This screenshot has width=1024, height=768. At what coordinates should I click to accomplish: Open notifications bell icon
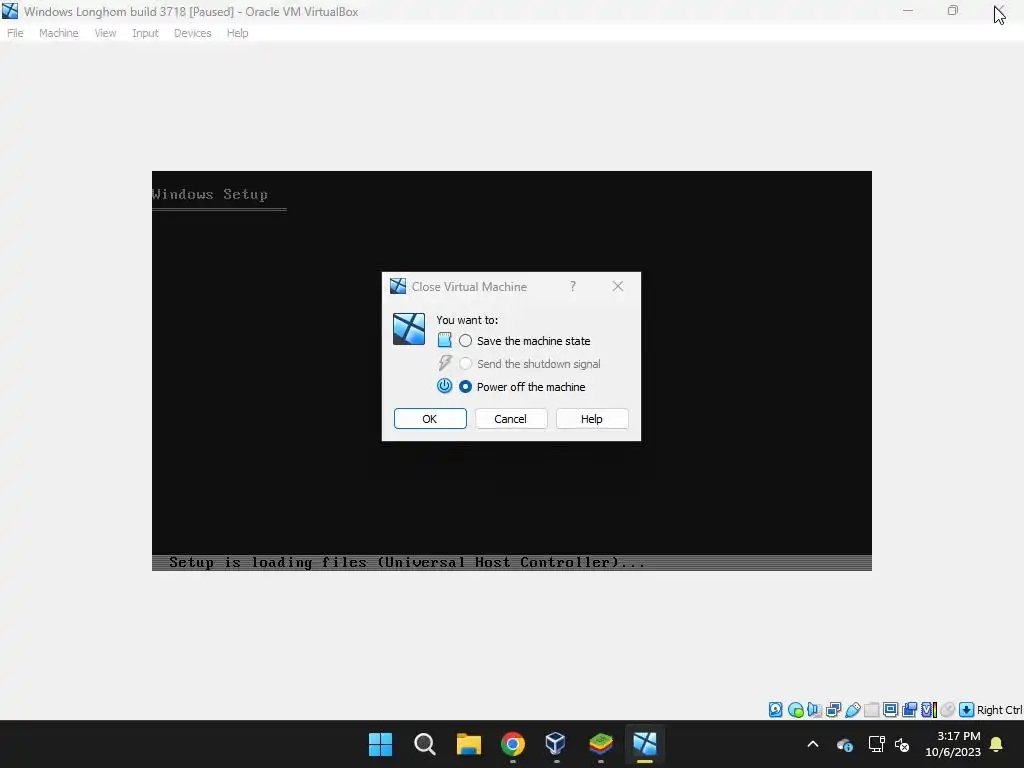[997, 744]
